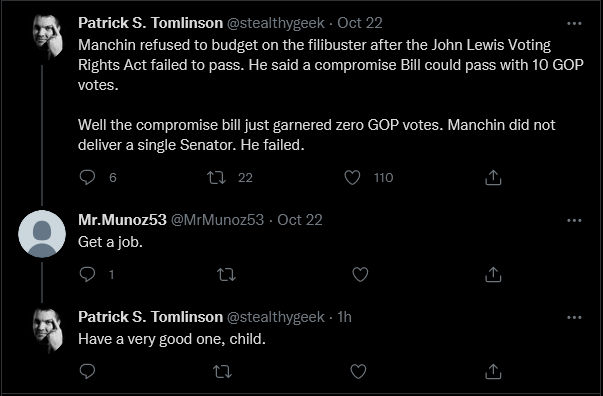
Task: Open more options on the first tweet
Action: (x=574, y=23)
